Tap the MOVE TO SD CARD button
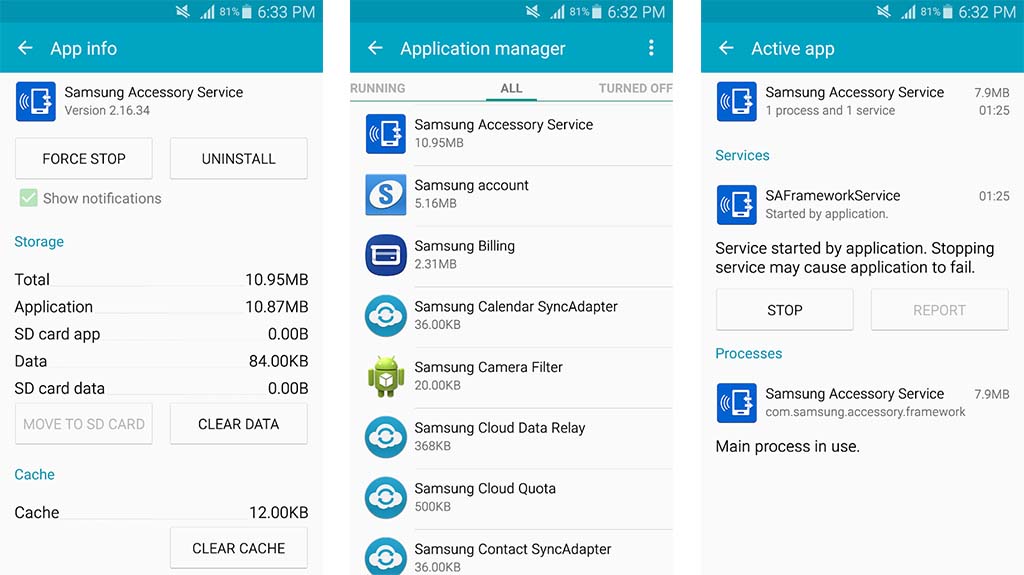Viewport: 1024px width, 575px height. [x=84, y=424]
